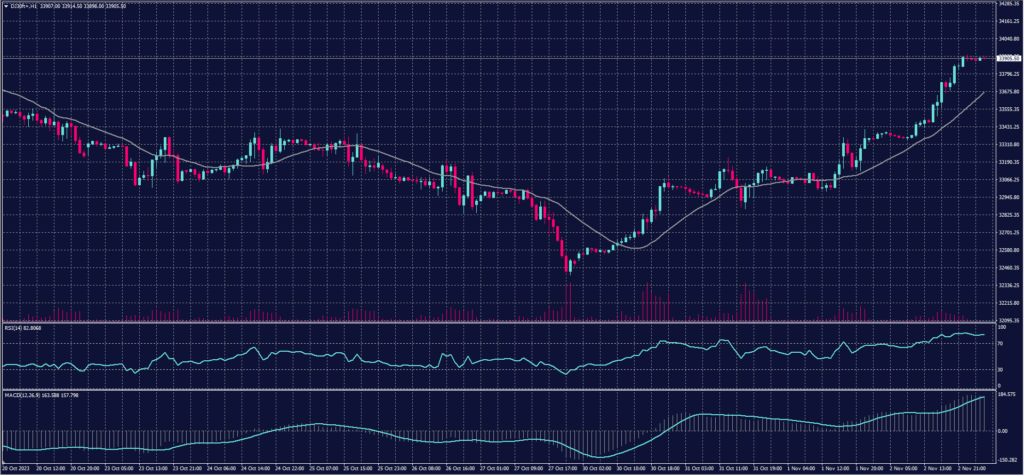This screenshot has width=1024, height=475.
Task: Click the MACD 0.00 level label
Action: click(1003, 431)
